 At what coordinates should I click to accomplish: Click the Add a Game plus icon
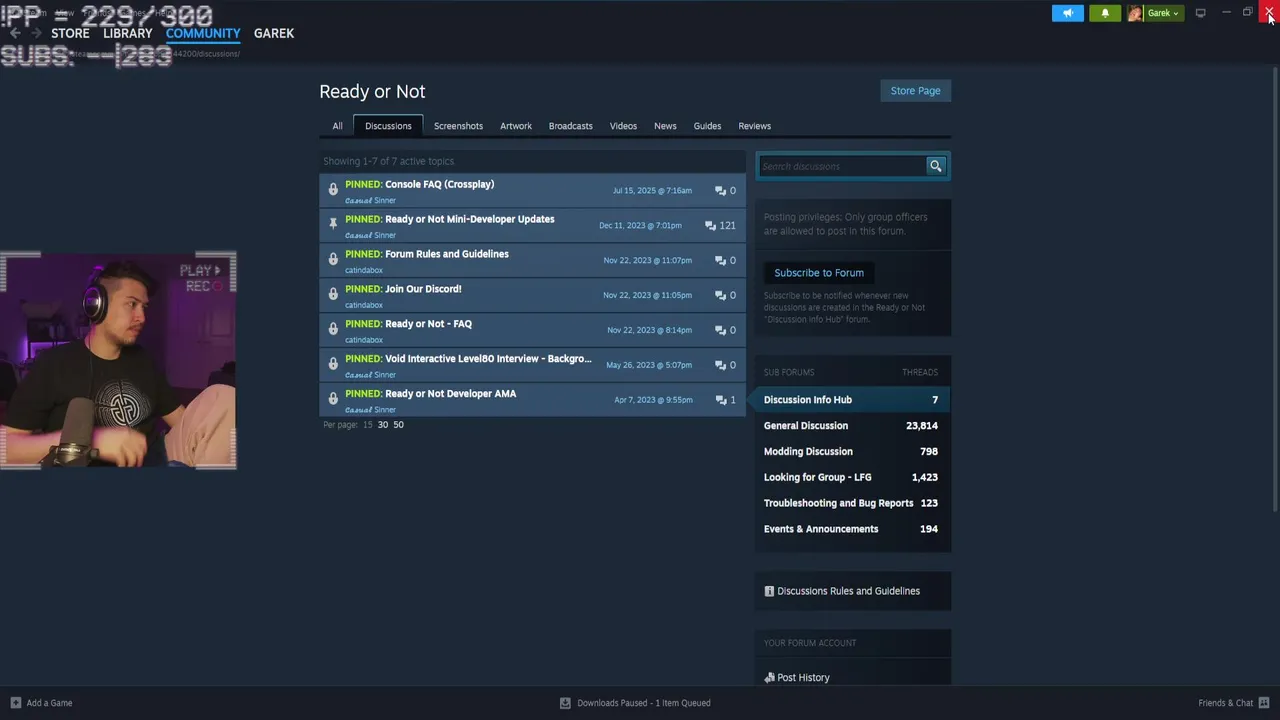[x=15, y=703]
